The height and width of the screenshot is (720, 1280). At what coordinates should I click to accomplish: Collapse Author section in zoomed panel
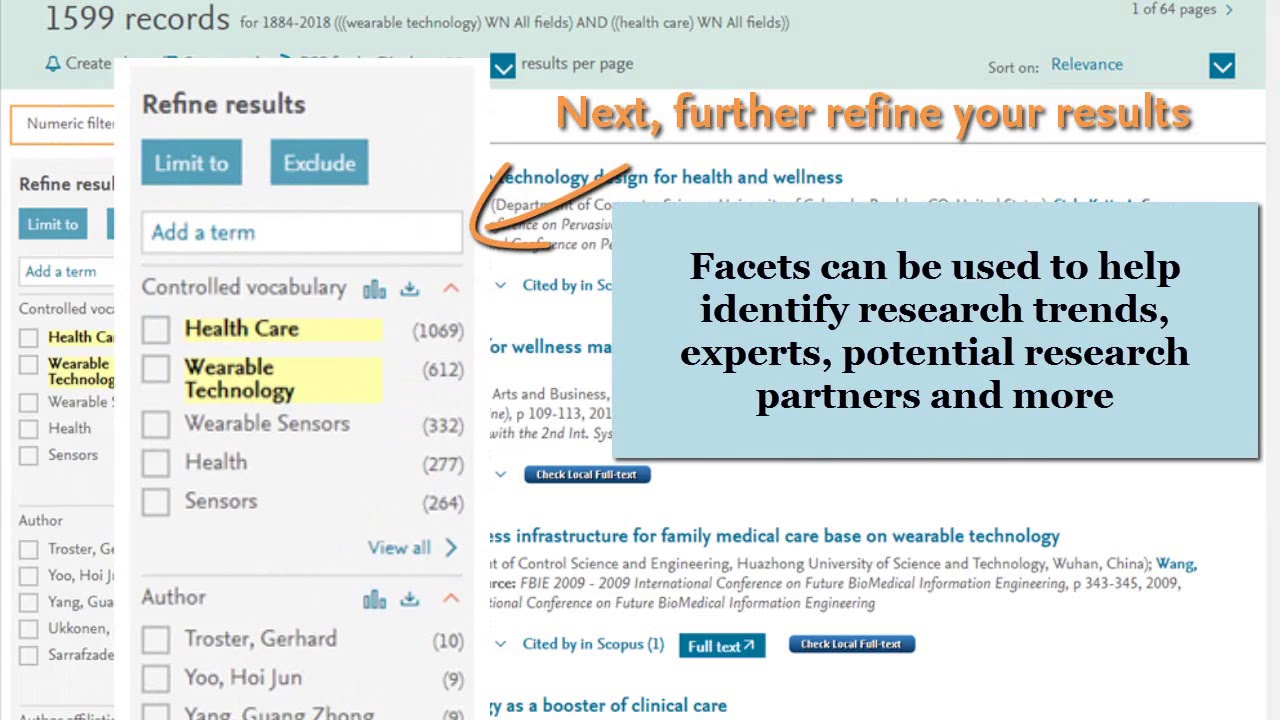[x=451, y=598]
